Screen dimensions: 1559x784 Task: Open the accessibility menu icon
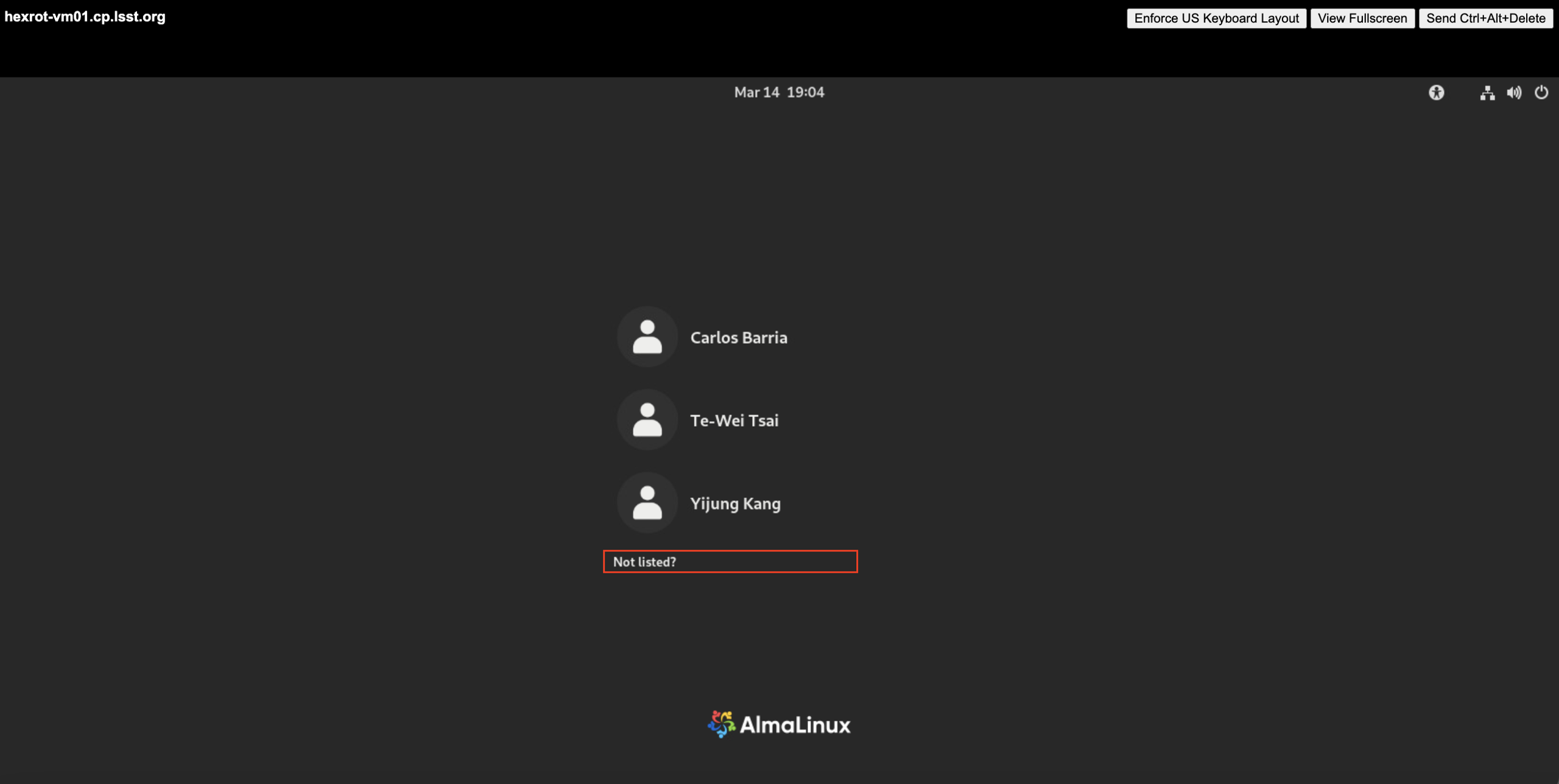click(x=1436, y=93)
